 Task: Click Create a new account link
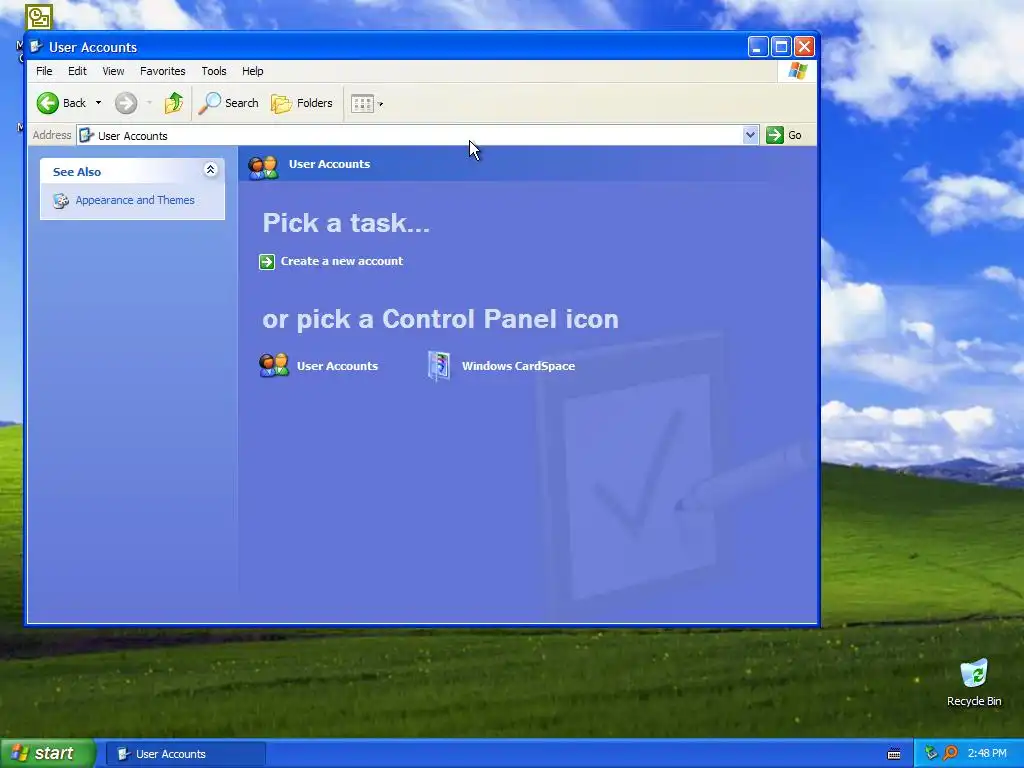click(x=342, y=261)
